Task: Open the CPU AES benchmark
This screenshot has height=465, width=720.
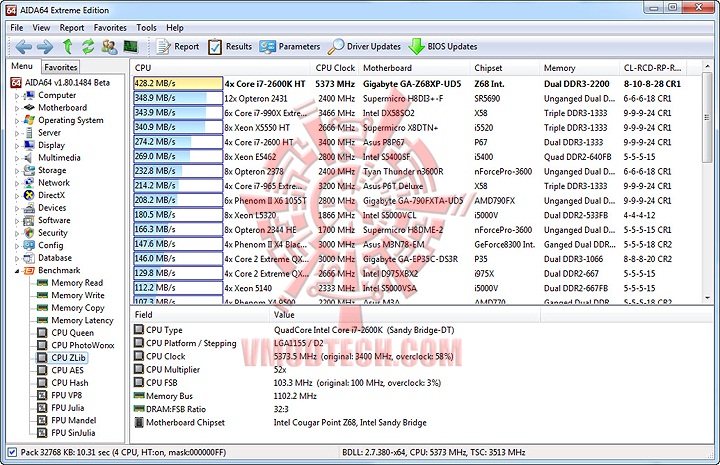Action: 68,370
